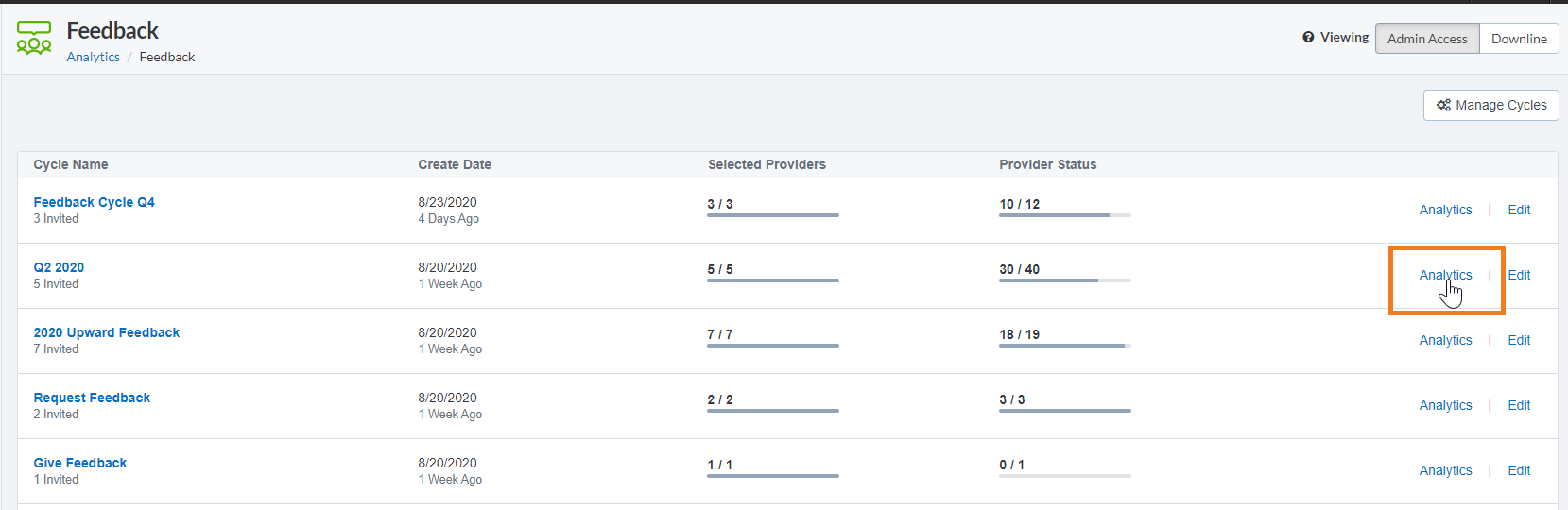View Analytics for 2020 Upward Feedback
Screen dimensions: 1568x510
coord(1445,340)
